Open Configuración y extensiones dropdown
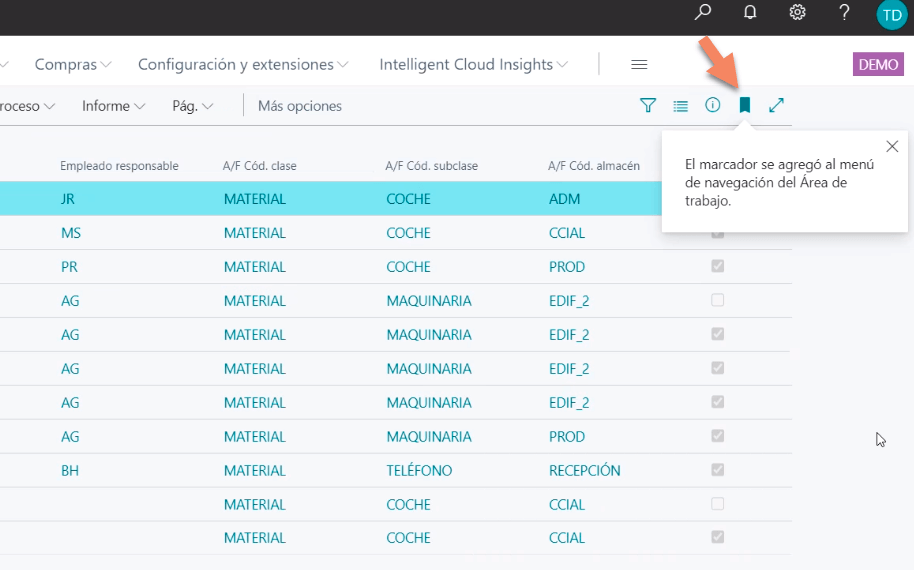The width and height of the screenshot is (914, 570). coord(243,64)
